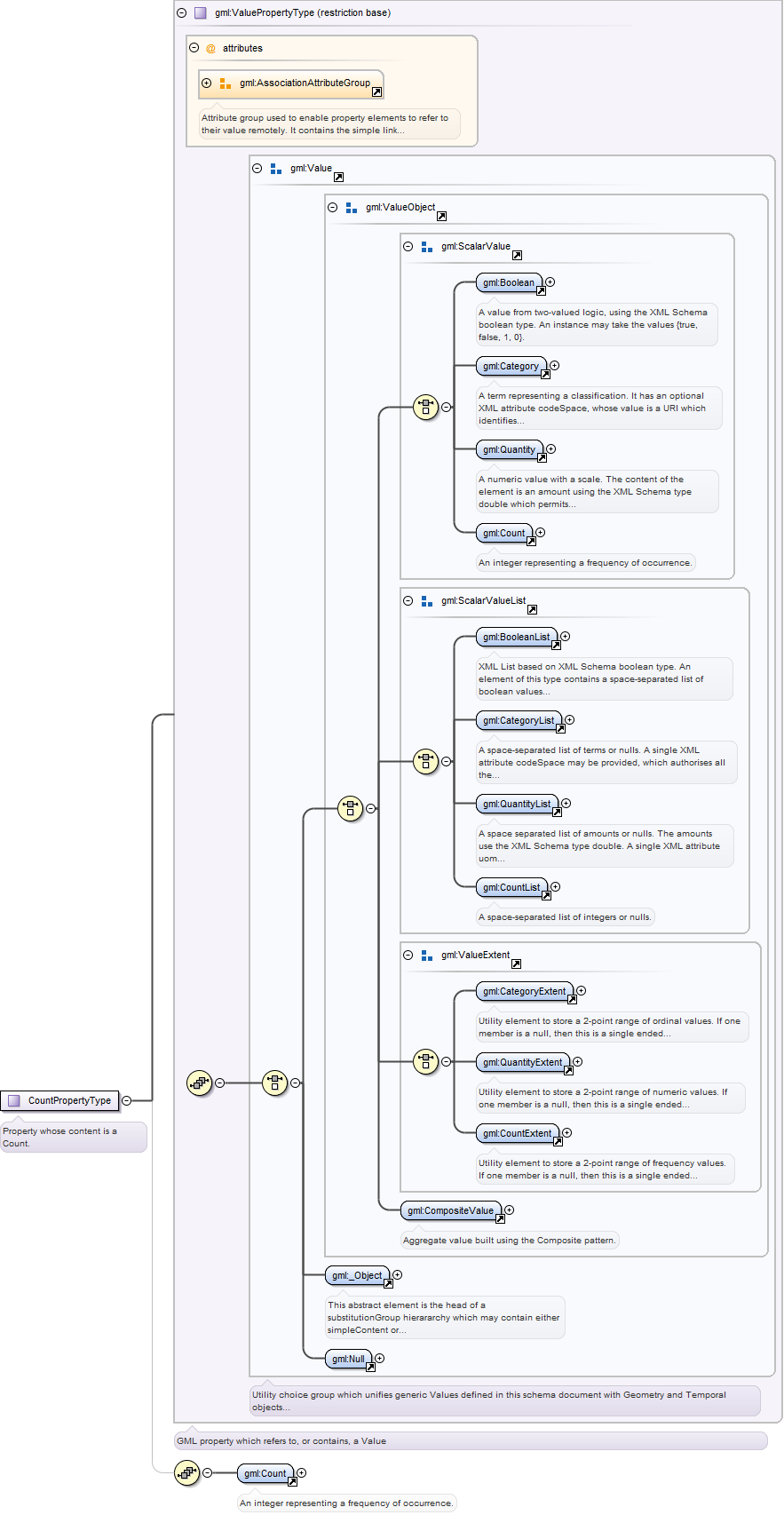Select the gml:Quantity element
This screenshot has width=784, height=1515.
(x=510, y=449)
